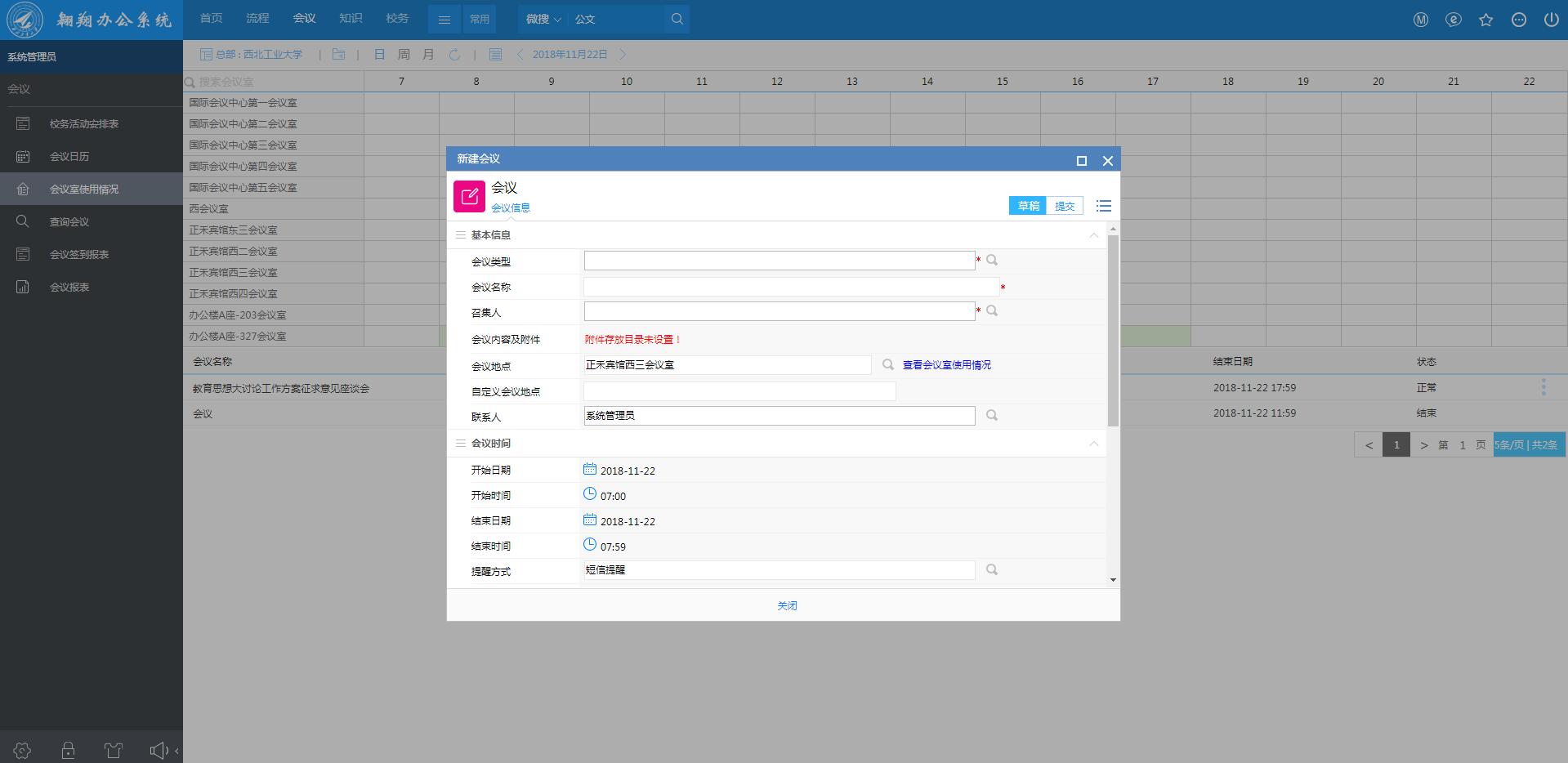Click the hamburger menu icon in top bar
The image size is (1568, 763).
[444, 20]
